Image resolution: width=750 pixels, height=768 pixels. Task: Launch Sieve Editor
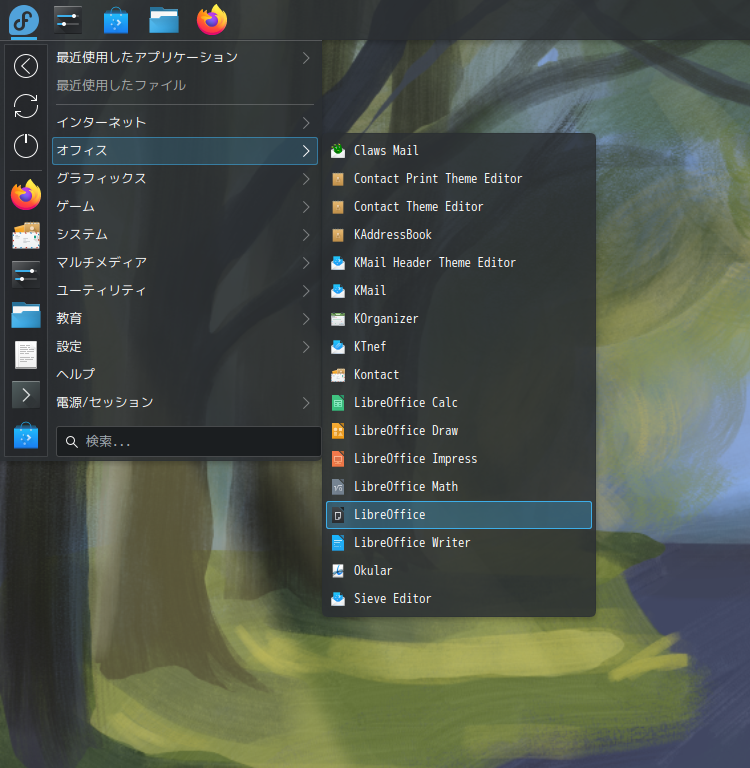point(459,599)
